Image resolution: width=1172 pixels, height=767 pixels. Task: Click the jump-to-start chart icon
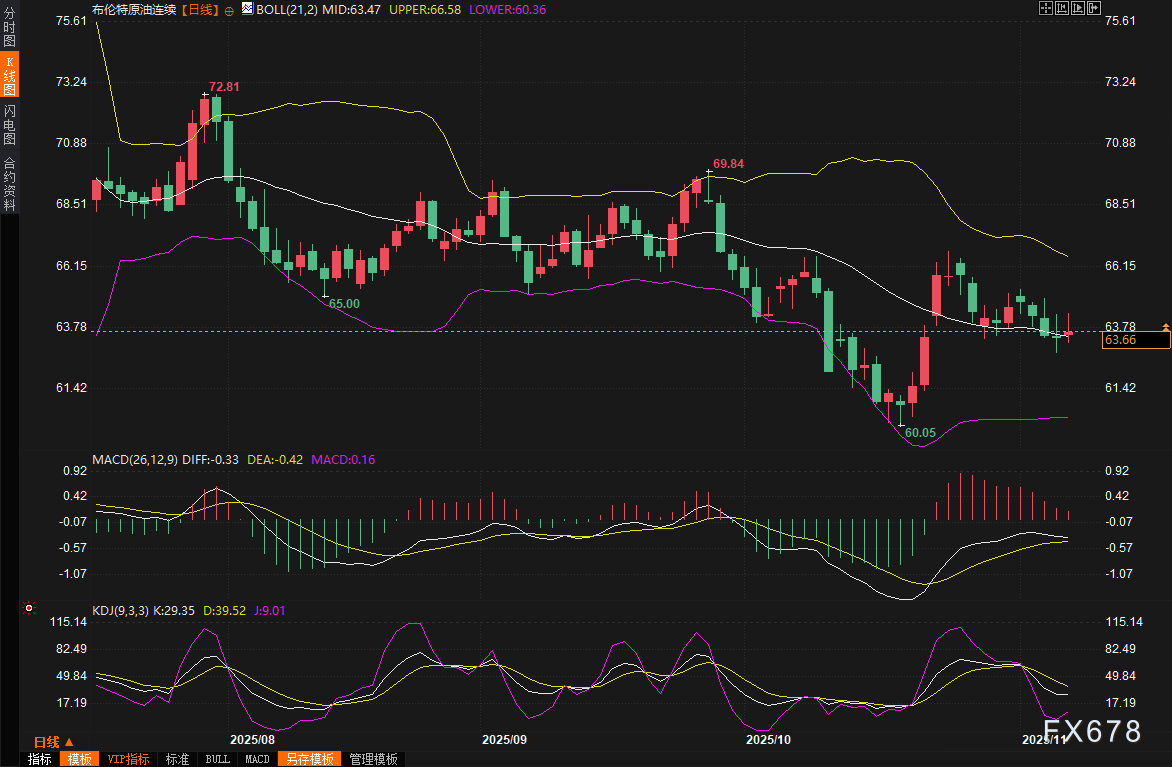click(1062, 9)
